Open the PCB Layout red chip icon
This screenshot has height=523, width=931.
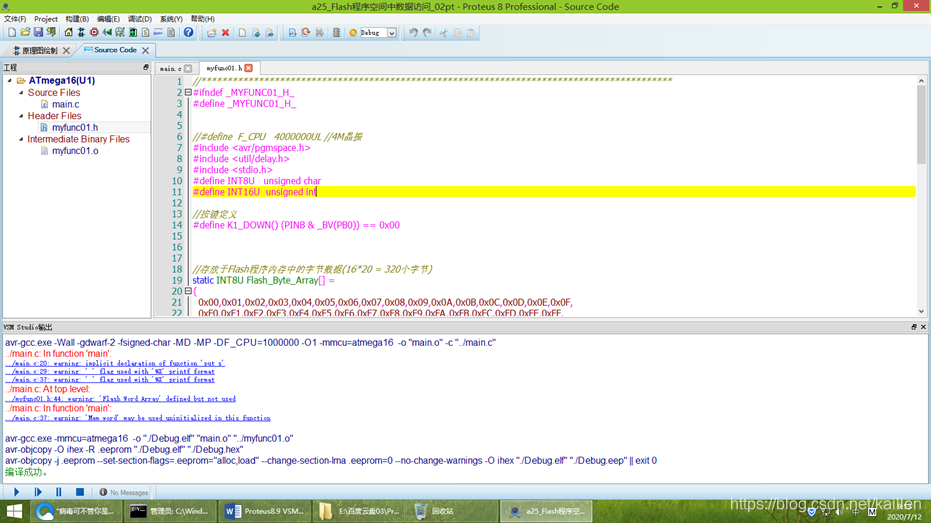tap(94, 33)
